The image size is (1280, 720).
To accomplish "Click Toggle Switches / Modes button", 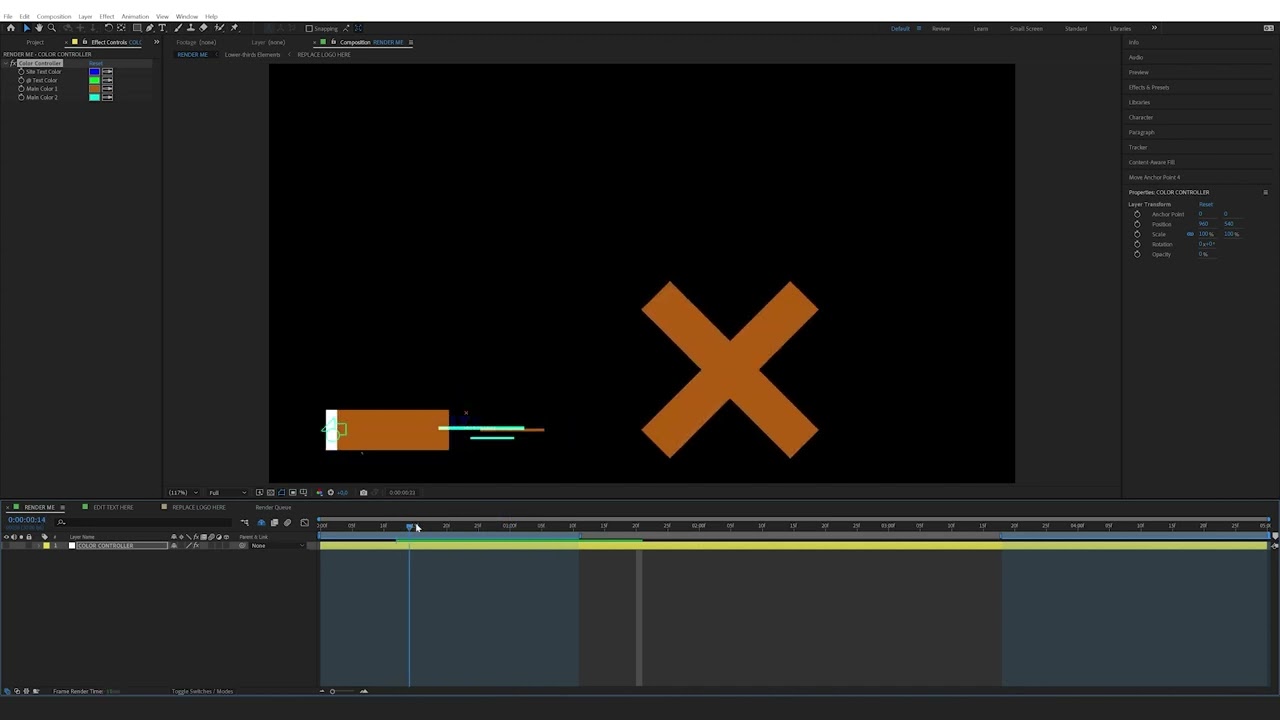I will point(202,691).
